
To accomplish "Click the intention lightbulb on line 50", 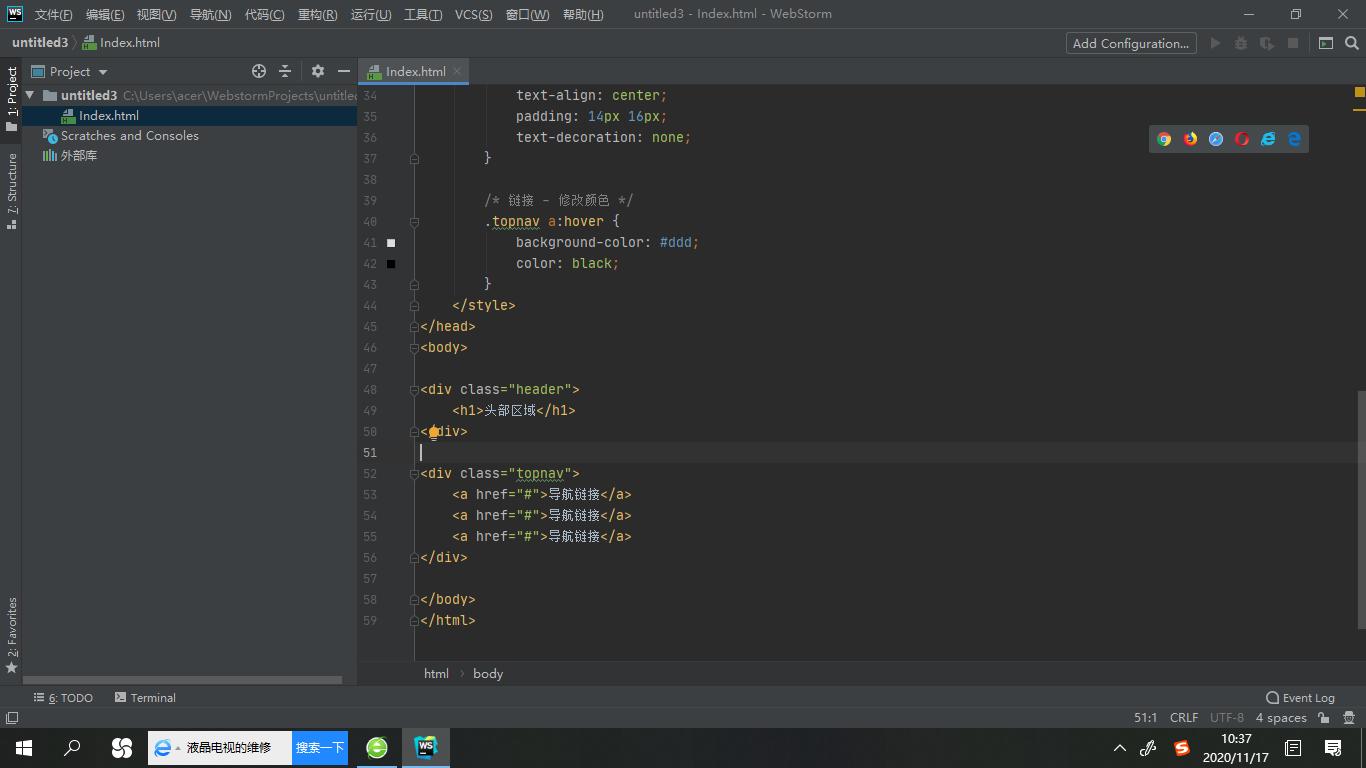I will [x=434, y=432].
